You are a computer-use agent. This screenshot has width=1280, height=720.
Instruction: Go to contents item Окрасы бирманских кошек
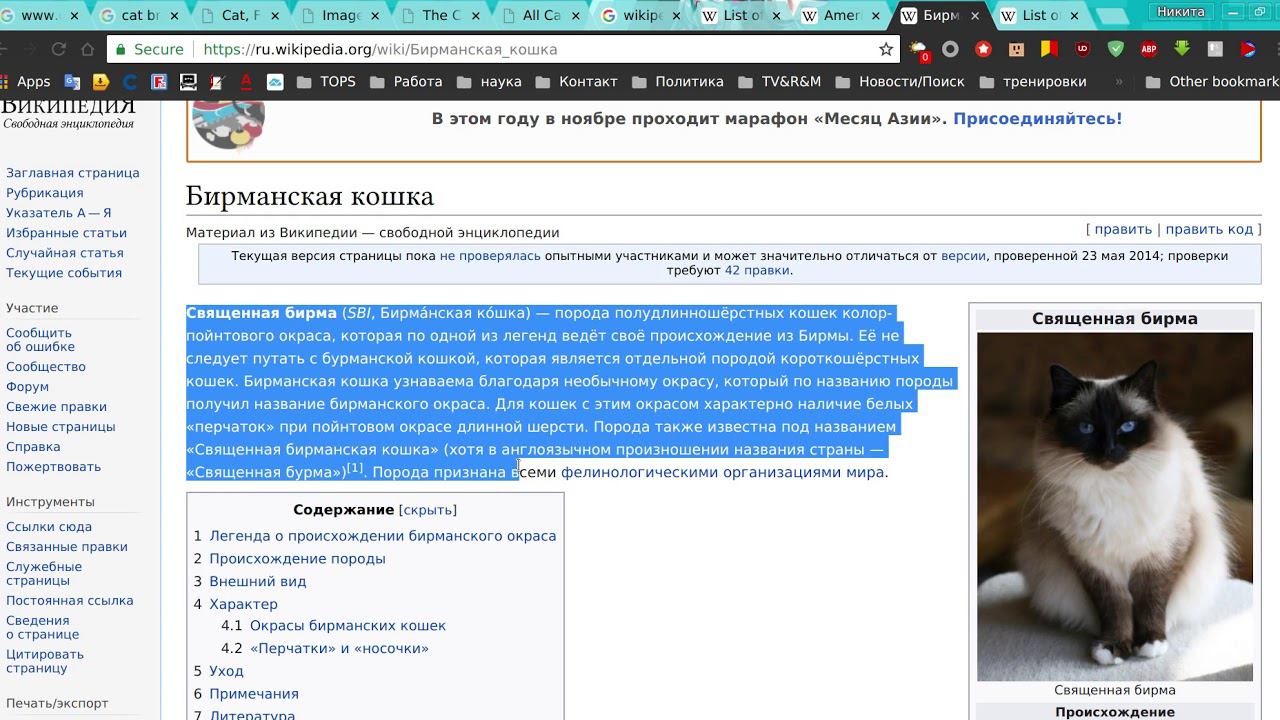click(x=348, y=626)
